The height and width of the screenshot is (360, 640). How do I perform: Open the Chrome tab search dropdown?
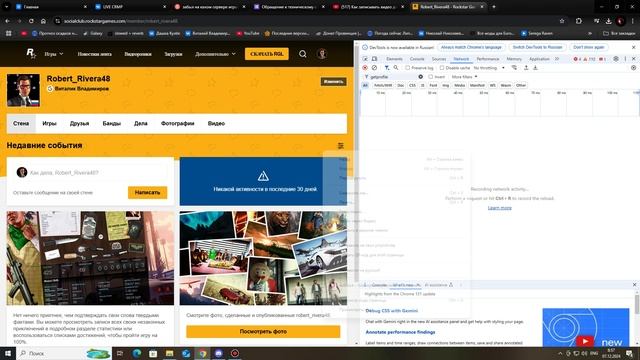pos(7,7)
